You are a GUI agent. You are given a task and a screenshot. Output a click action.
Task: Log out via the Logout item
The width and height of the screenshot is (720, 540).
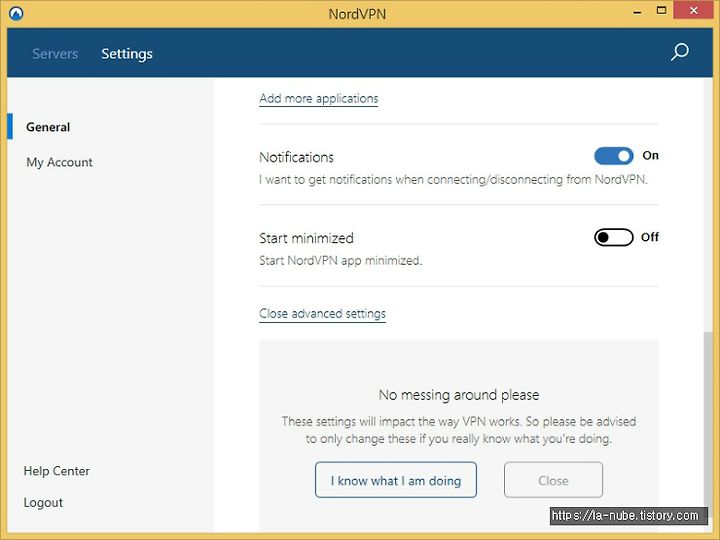tap(43, 502)
